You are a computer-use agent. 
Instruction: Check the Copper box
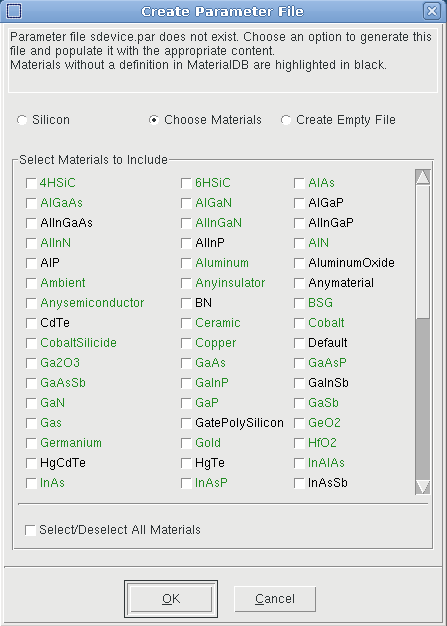pyautogui.click(x=186, y=343)
